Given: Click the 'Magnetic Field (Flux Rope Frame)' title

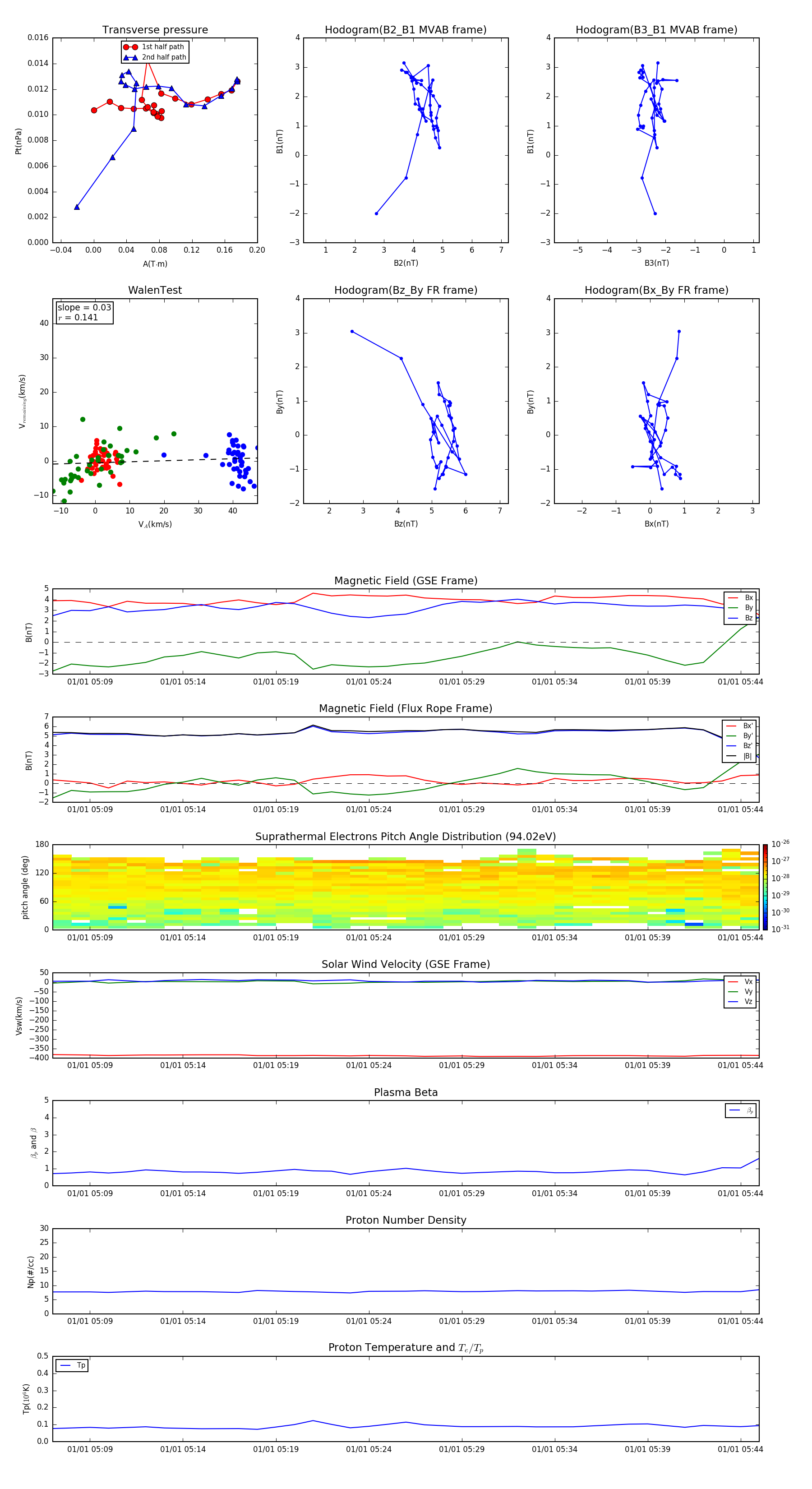Looking at the screenshot, I should (x=406, y=709).
